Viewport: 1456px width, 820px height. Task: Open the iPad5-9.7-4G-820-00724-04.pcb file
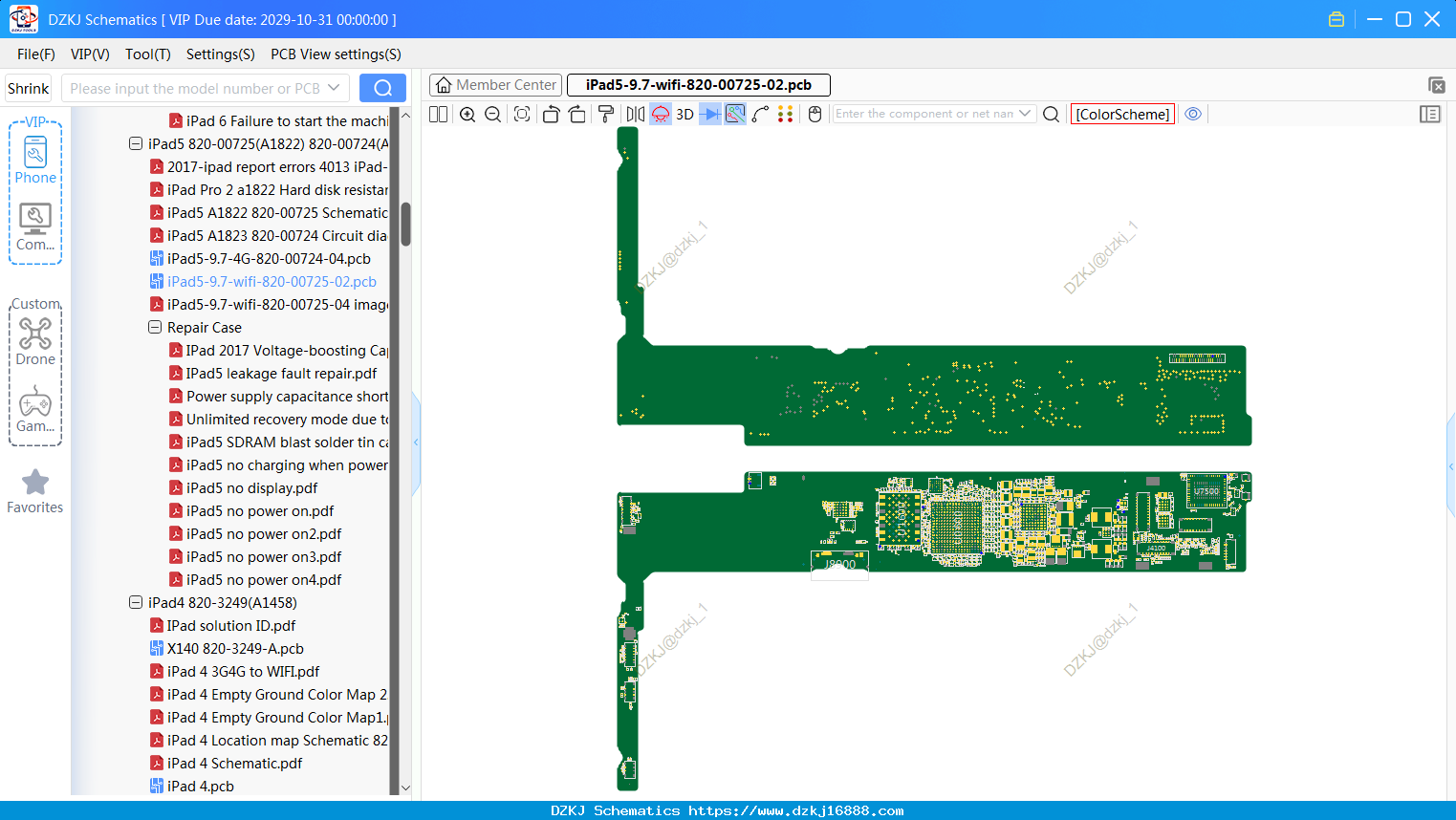269,258
